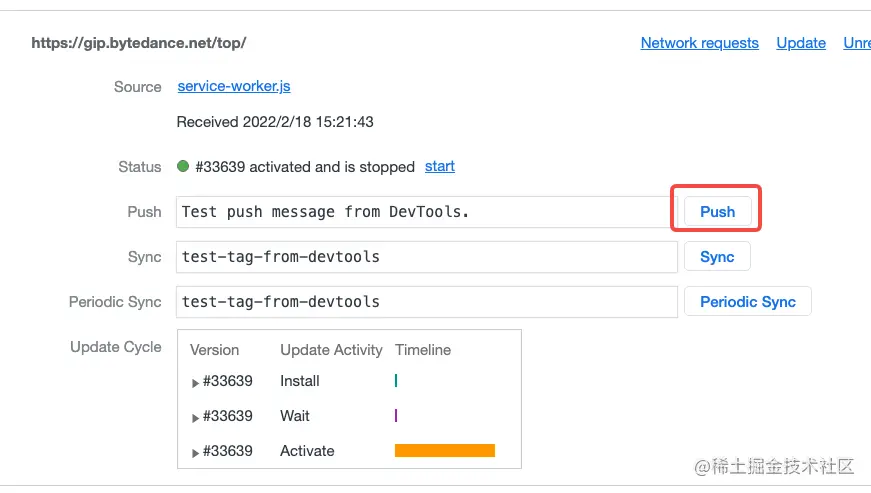Open the Network requests link
Viewport: 871px width, 493px height.
click(699, 43)
